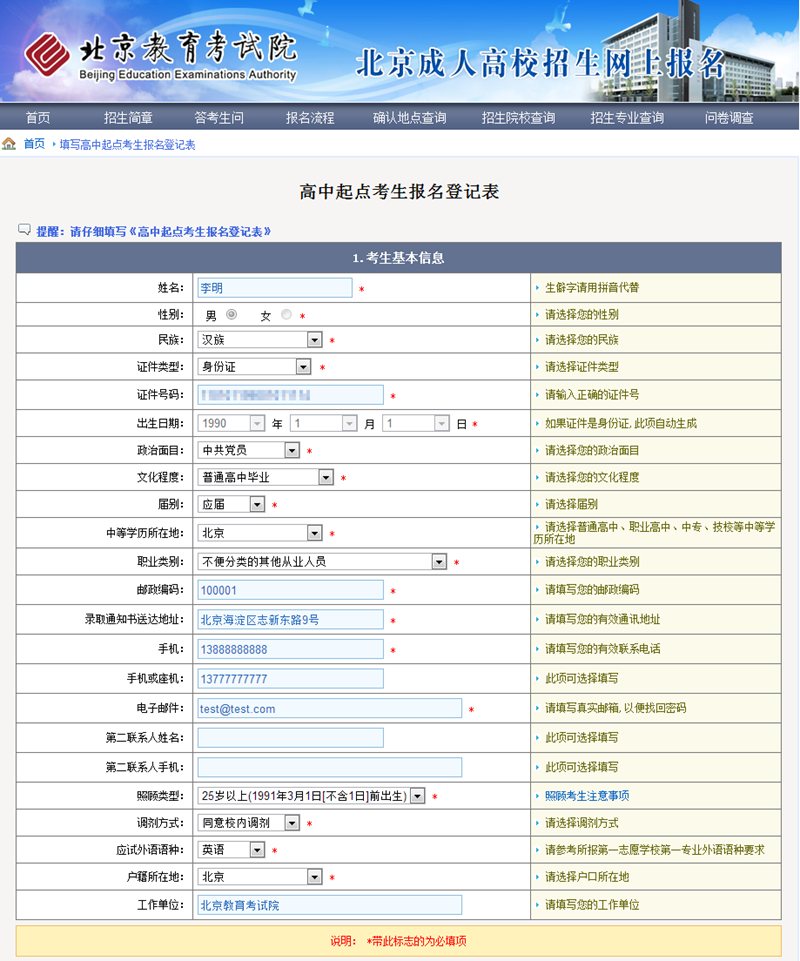The image size is (800, 961).
Task: Expand the 文化程度 dropdown list
Action: click(x=265, y=478)
